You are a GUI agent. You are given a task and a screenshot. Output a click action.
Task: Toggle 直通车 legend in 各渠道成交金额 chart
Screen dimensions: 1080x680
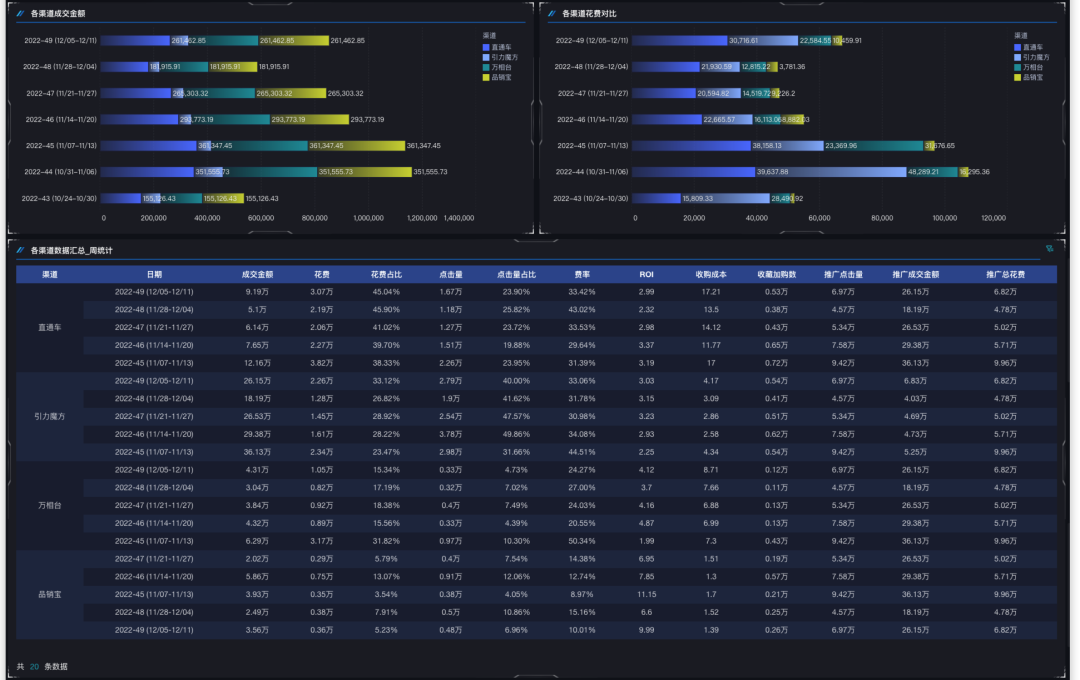[497, 48]
